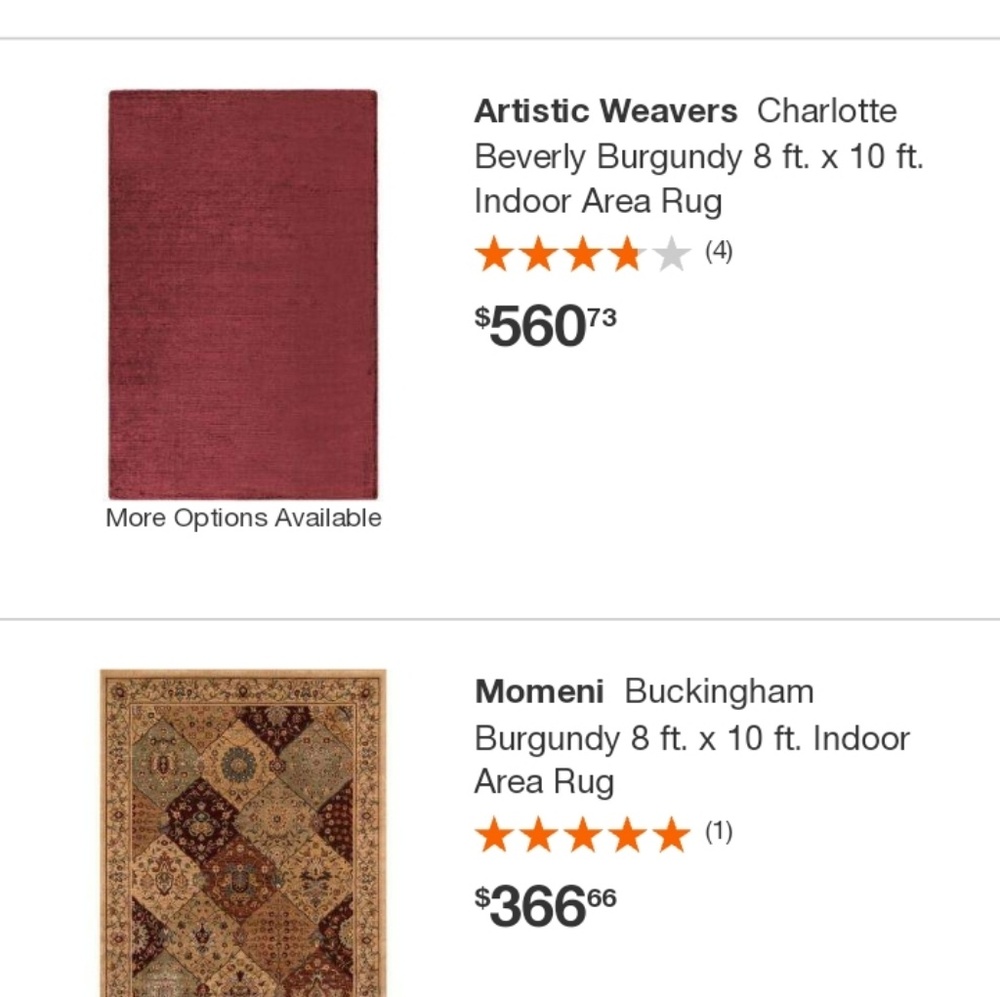Open Charlotte Beverly Burgundy rug title link
Viewport: 1000px width, 997px height.
(x=698, y=157)
